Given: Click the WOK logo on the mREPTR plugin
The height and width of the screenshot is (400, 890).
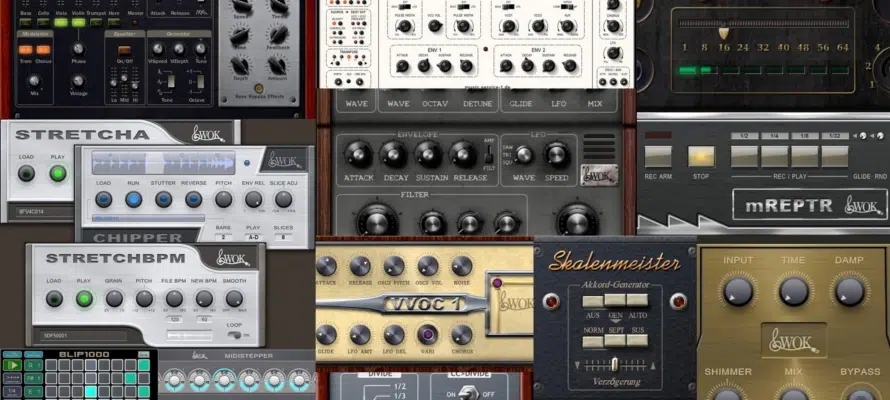Looking at the screenshot, I should pyautogui.click(x=862, y=205).
